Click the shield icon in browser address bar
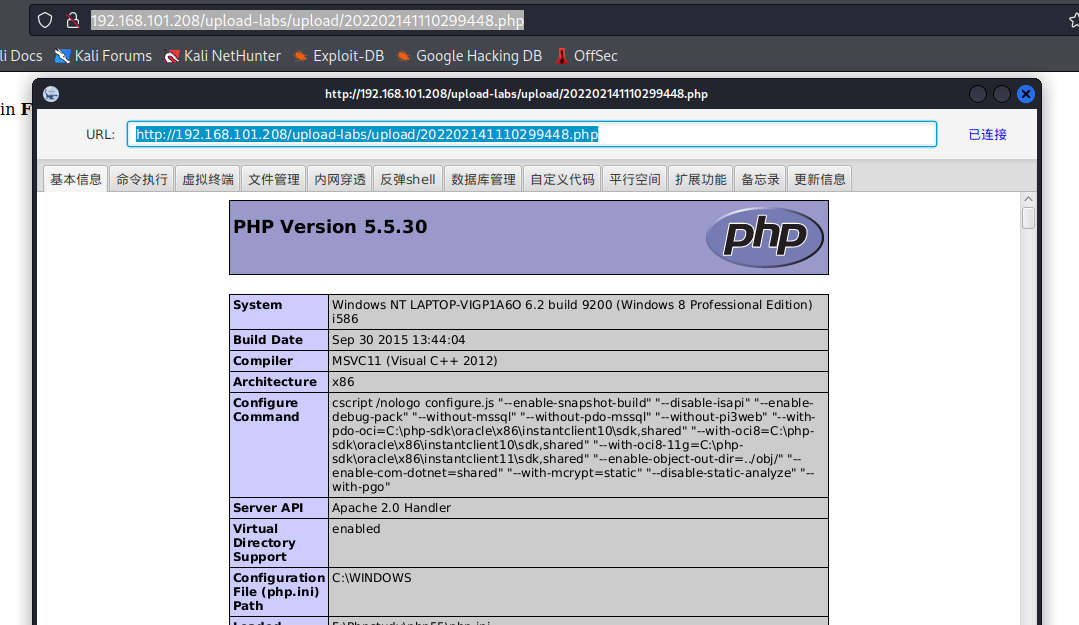Viewport: 1079px width, 625px height. tap(45, 21)
